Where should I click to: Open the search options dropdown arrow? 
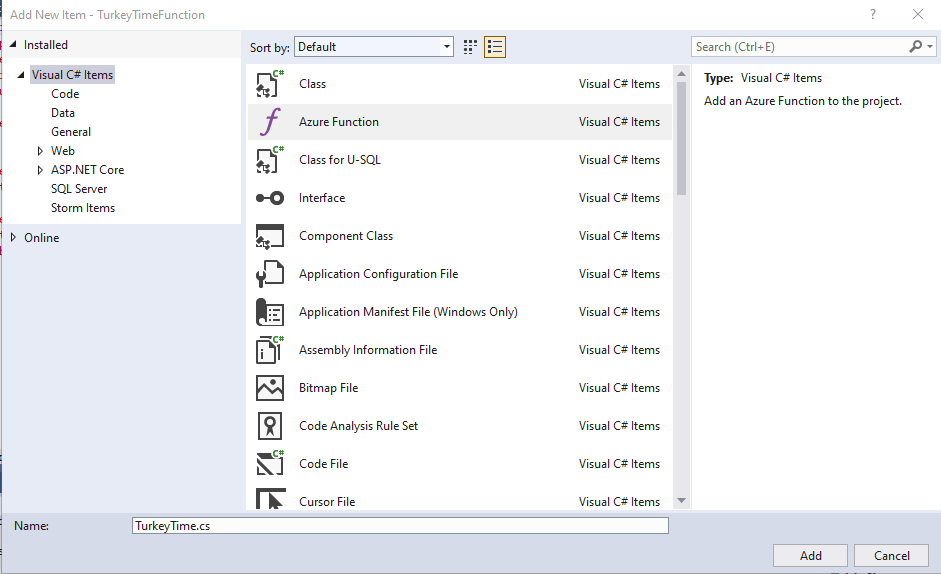(930, 46)
